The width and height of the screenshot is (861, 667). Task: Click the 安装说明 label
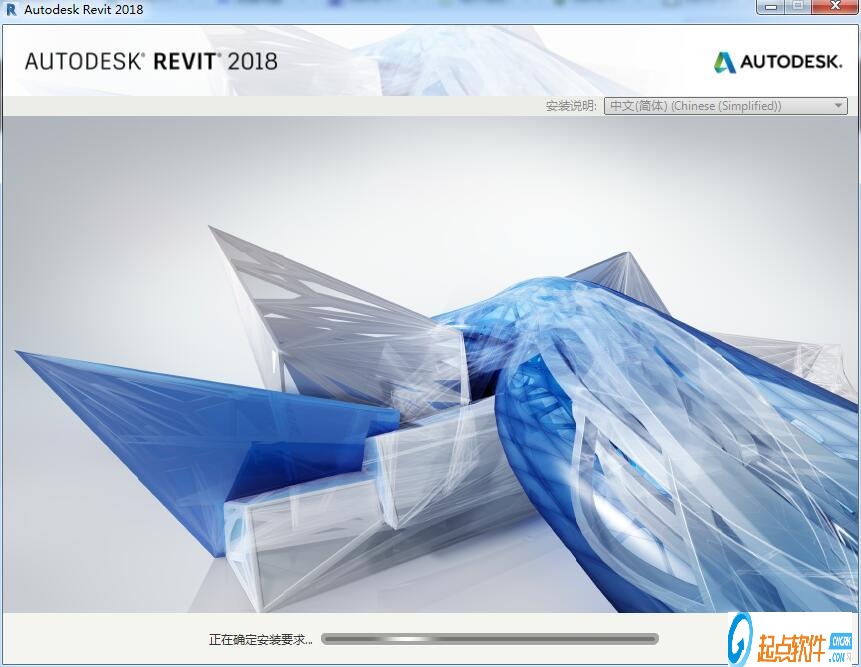tap(571, 106)
